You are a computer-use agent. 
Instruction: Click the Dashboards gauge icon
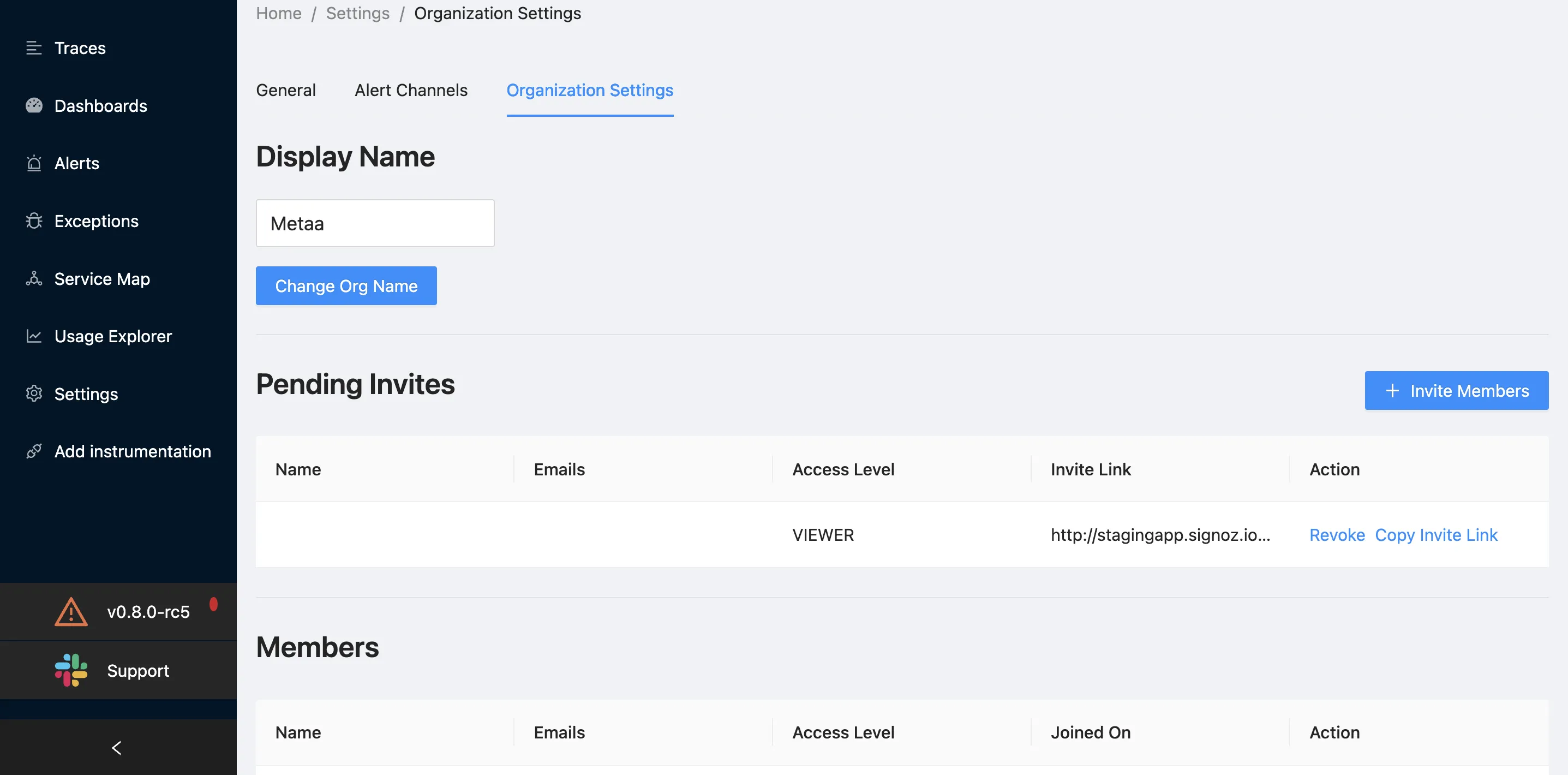(34, 105)
